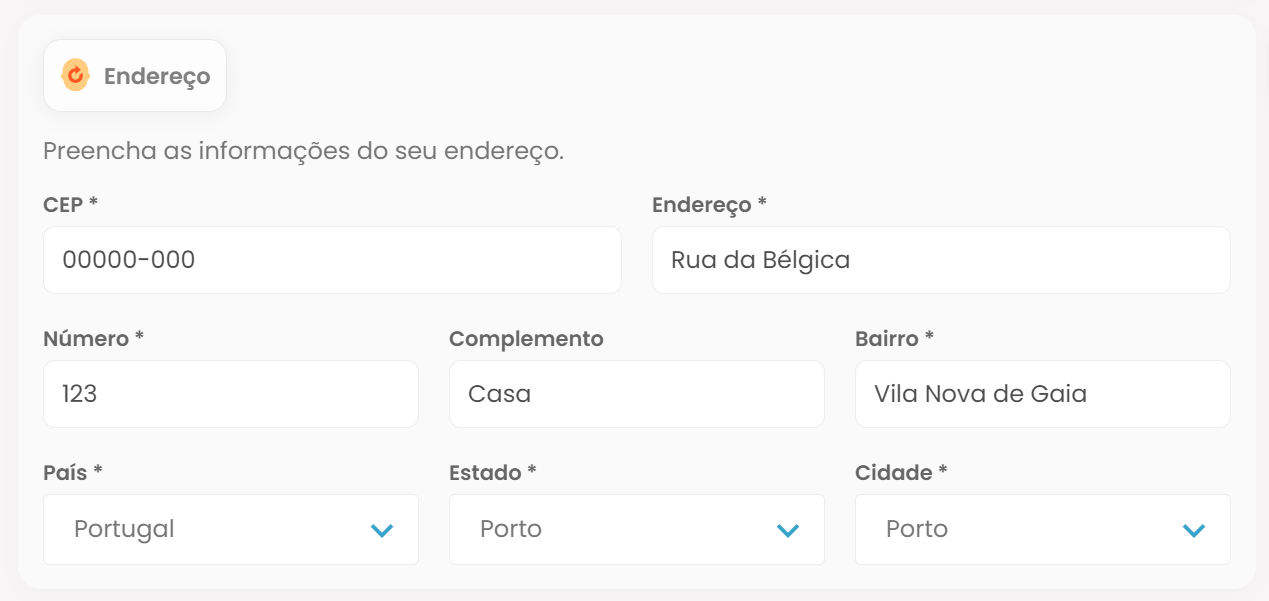Click the blue chevron arrow in Cidade selector
This screenshot has width=1269, height=601.
point(1194,530)
